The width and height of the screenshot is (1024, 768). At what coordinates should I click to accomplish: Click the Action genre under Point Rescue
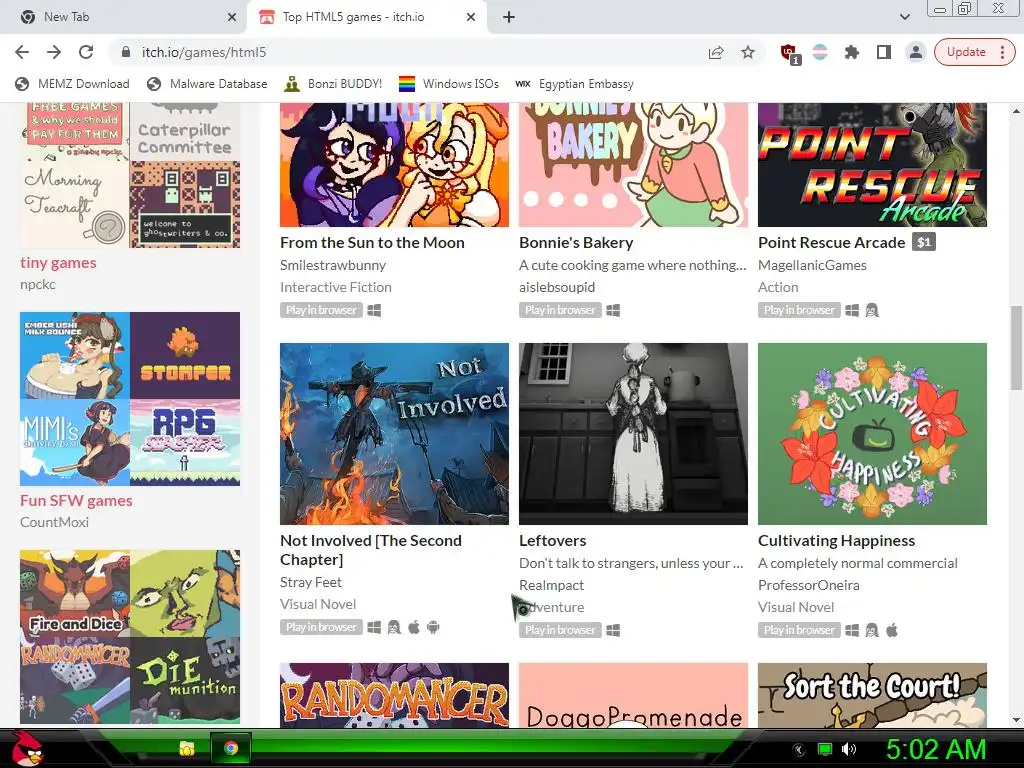pyautogui.click(x=778, y=287)
